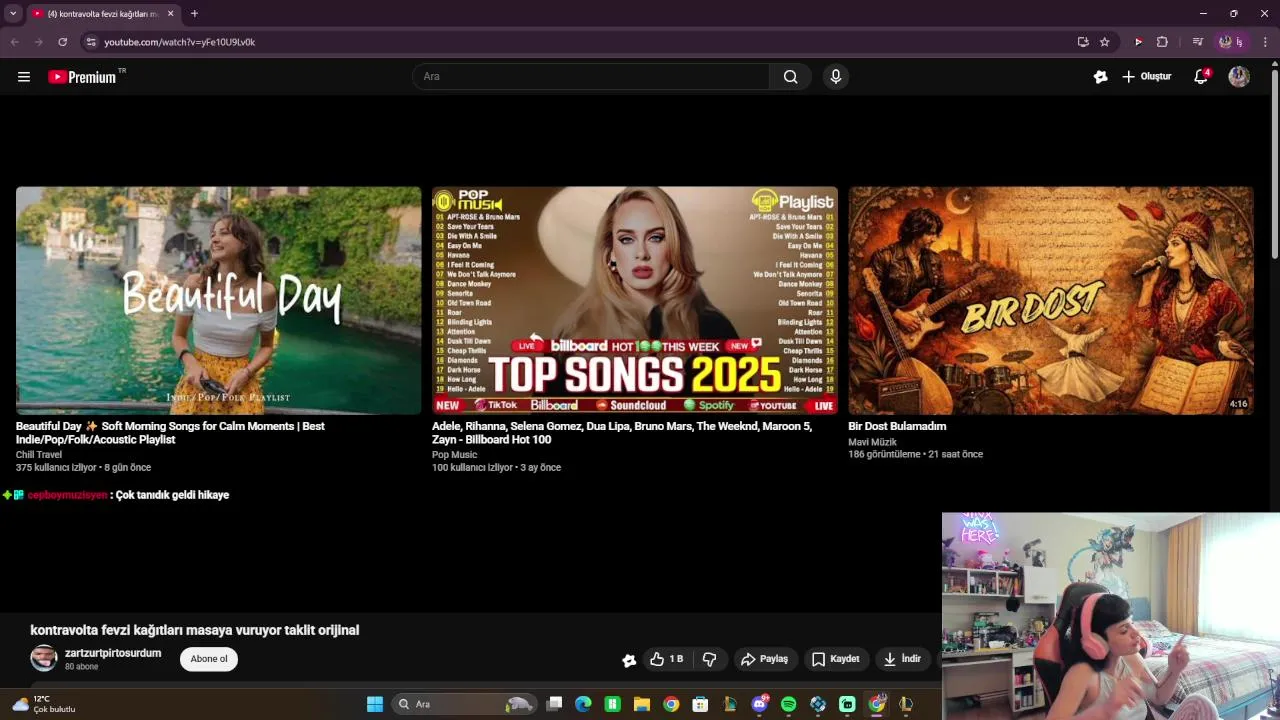The width and height of the screenshot is (1280, 720).
Task: Click the address bar URL
Action: (x=180, y=42)
